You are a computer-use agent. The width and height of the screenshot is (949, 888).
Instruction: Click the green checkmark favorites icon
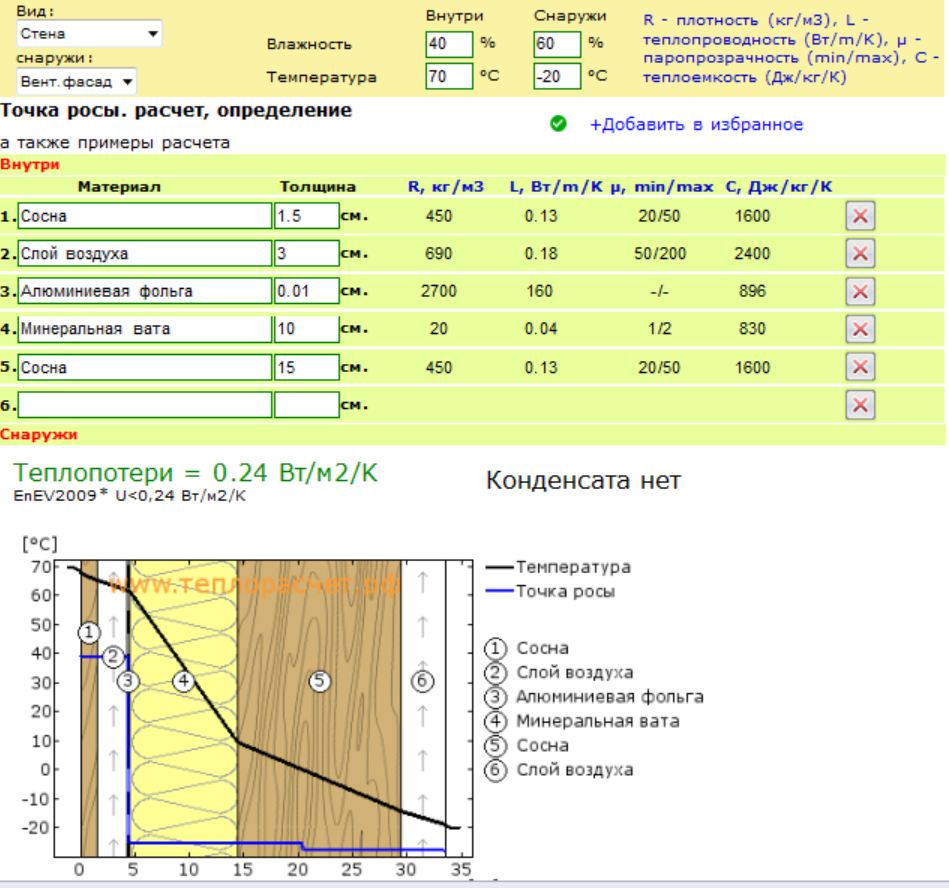pyautogui.click(x=561, y=125)
